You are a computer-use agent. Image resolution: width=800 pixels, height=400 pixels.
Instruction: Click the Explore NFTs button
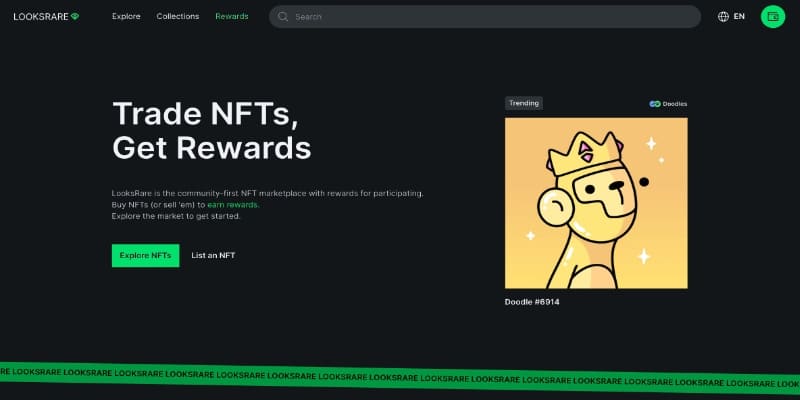click(x=145, y=255)
